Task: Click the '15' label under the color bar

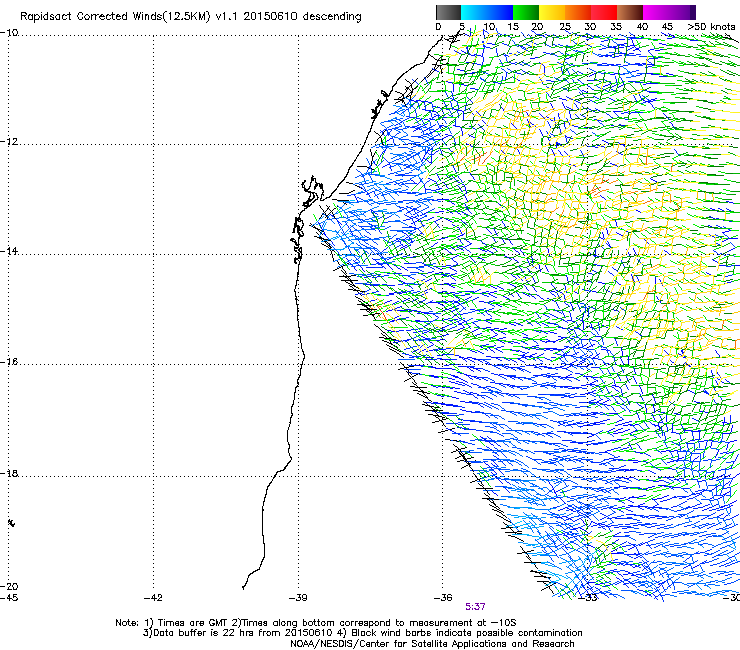Action: (x=513, y=26)
